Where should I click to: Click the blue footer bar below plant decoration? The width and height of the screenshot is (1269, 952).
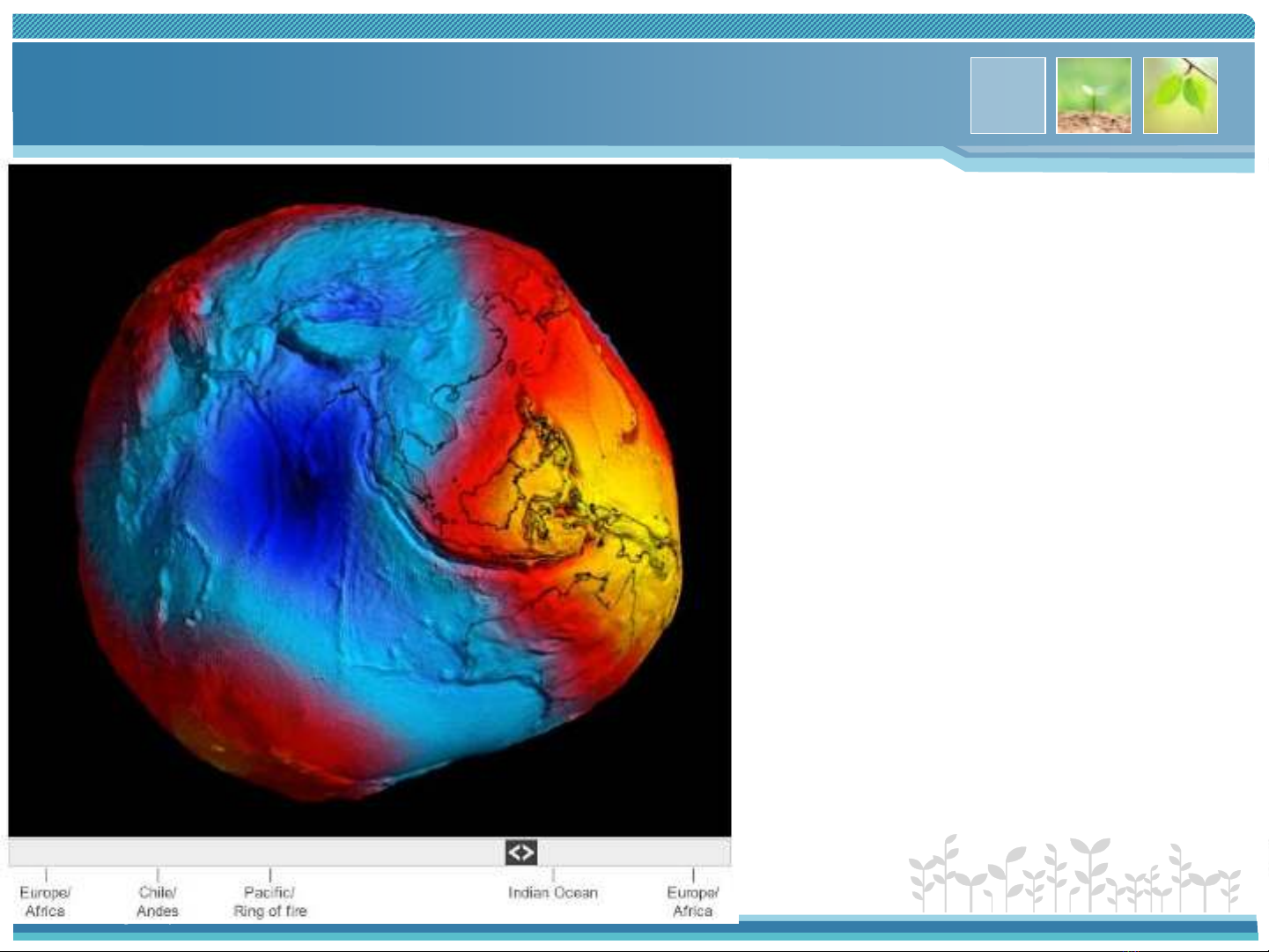tap(995, 926)
